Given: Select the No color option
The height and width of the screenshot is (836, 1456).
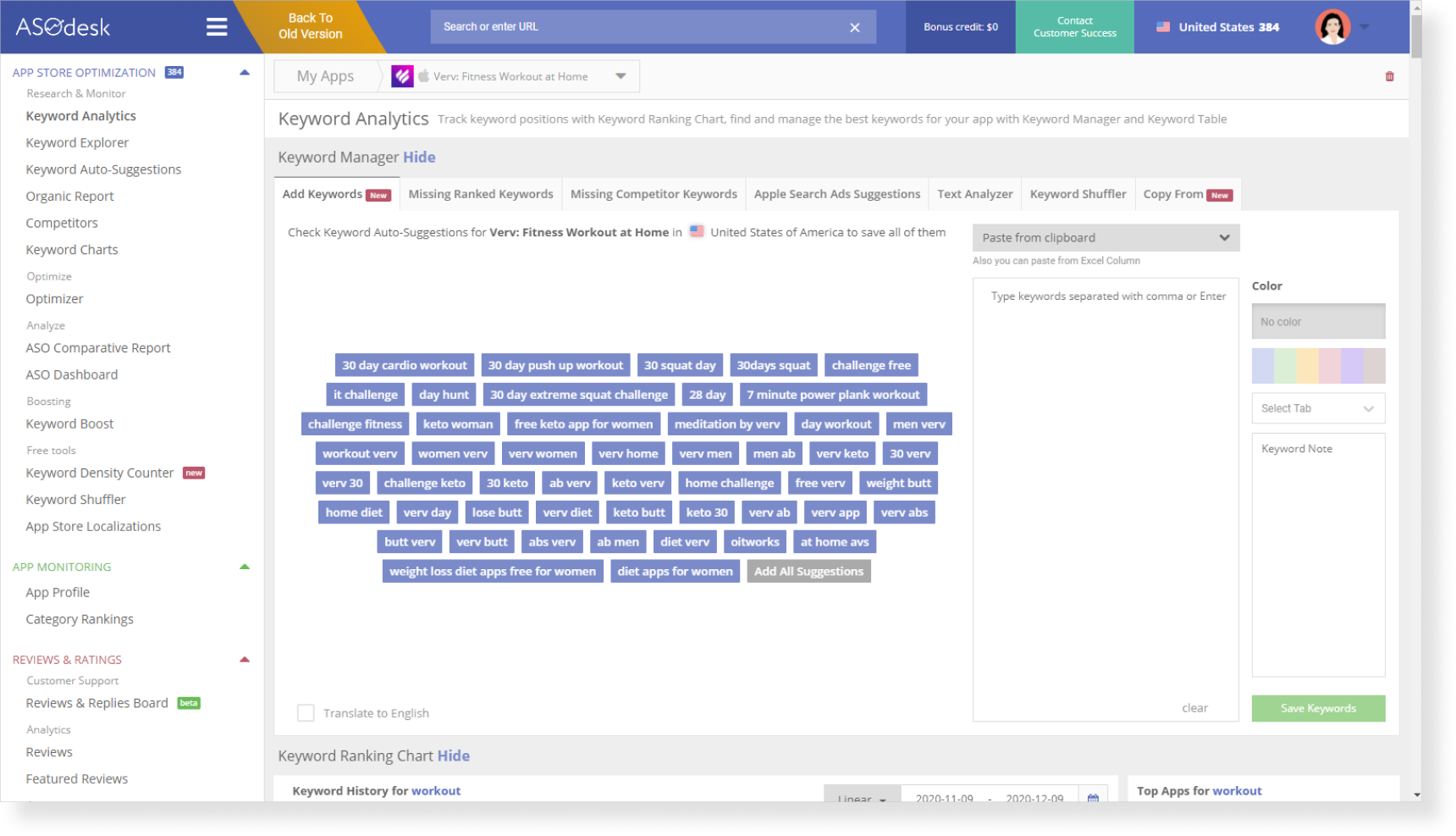Looking at the screenshot, I should (1318, 322).
